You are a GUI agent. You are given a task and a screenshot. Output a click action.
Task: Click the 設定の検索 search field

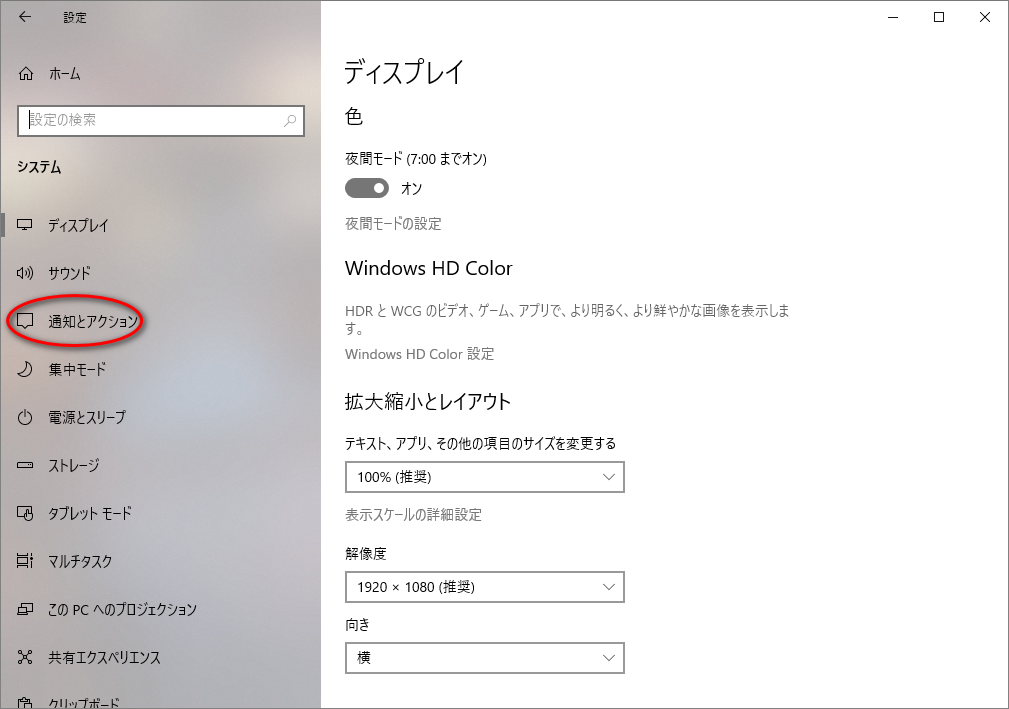pyautogui.click(x=150, y=120)
